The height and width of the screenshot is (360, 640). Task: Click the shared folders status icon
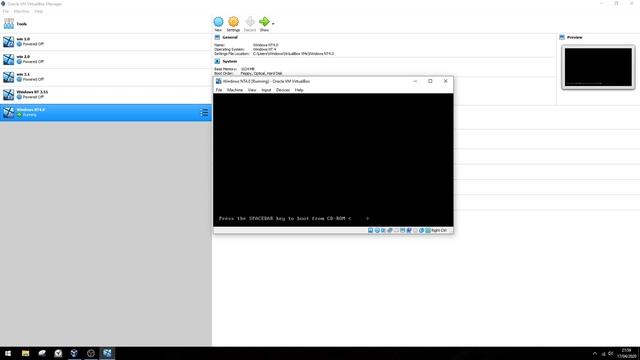[402, 231]
